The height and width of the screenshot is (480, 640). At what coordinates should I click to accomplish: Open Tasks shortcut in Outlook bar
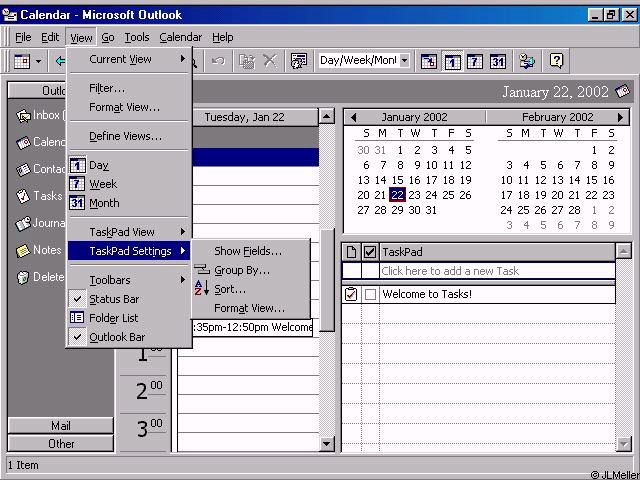pyautogui.click(x=39, y=196)
